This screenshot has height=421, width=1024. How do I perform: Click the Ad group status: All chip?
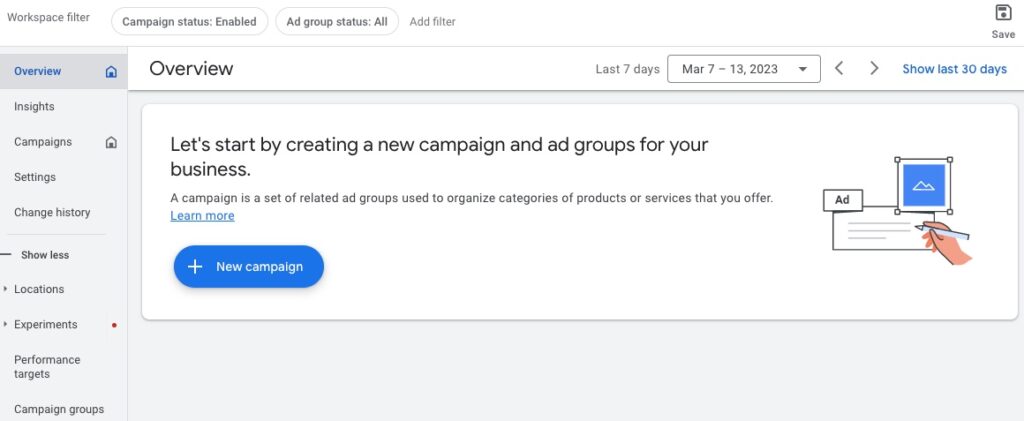click(x=337, y=22)
